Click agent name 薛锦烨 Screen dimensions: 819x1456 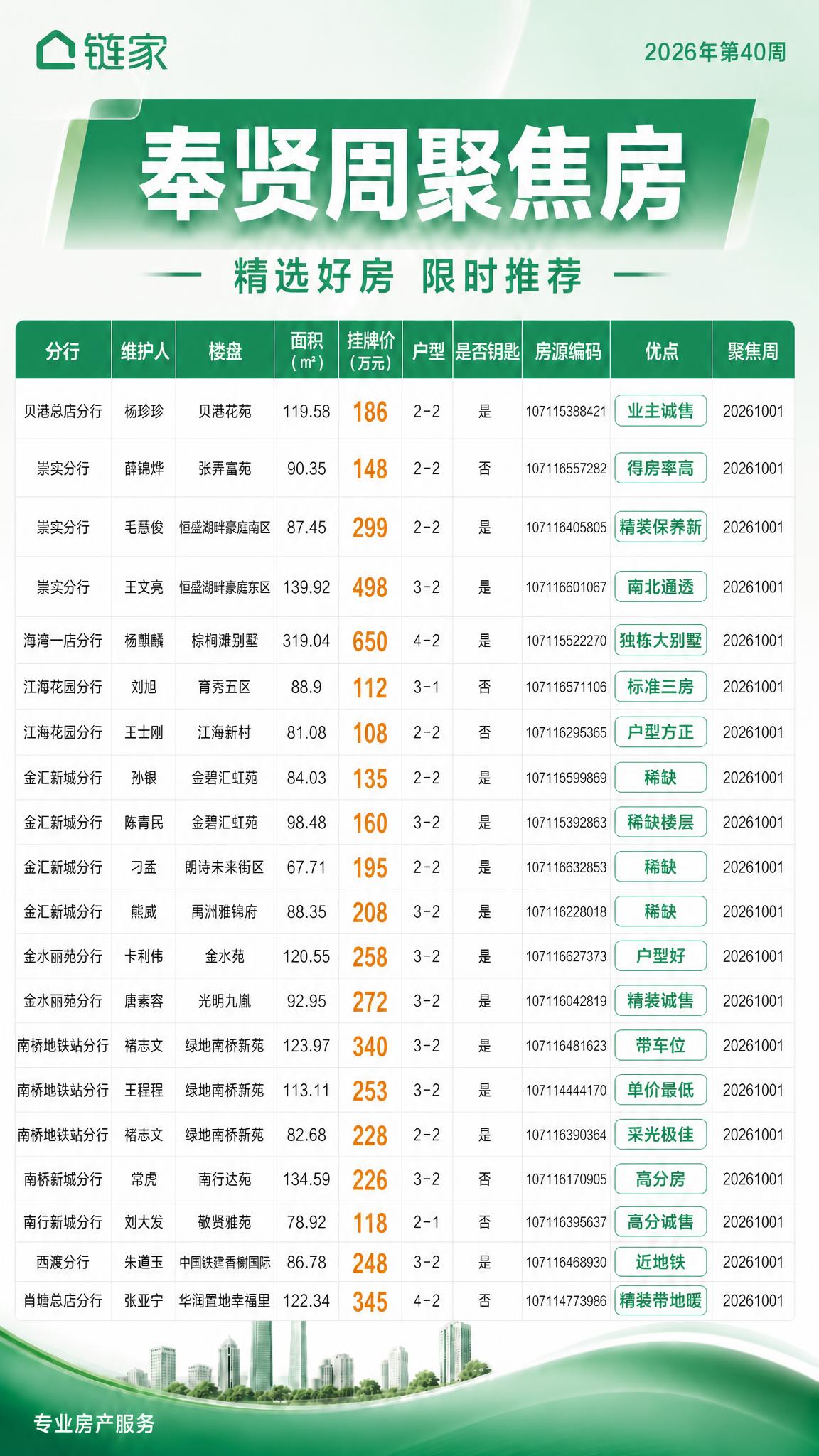pos(144,469)
